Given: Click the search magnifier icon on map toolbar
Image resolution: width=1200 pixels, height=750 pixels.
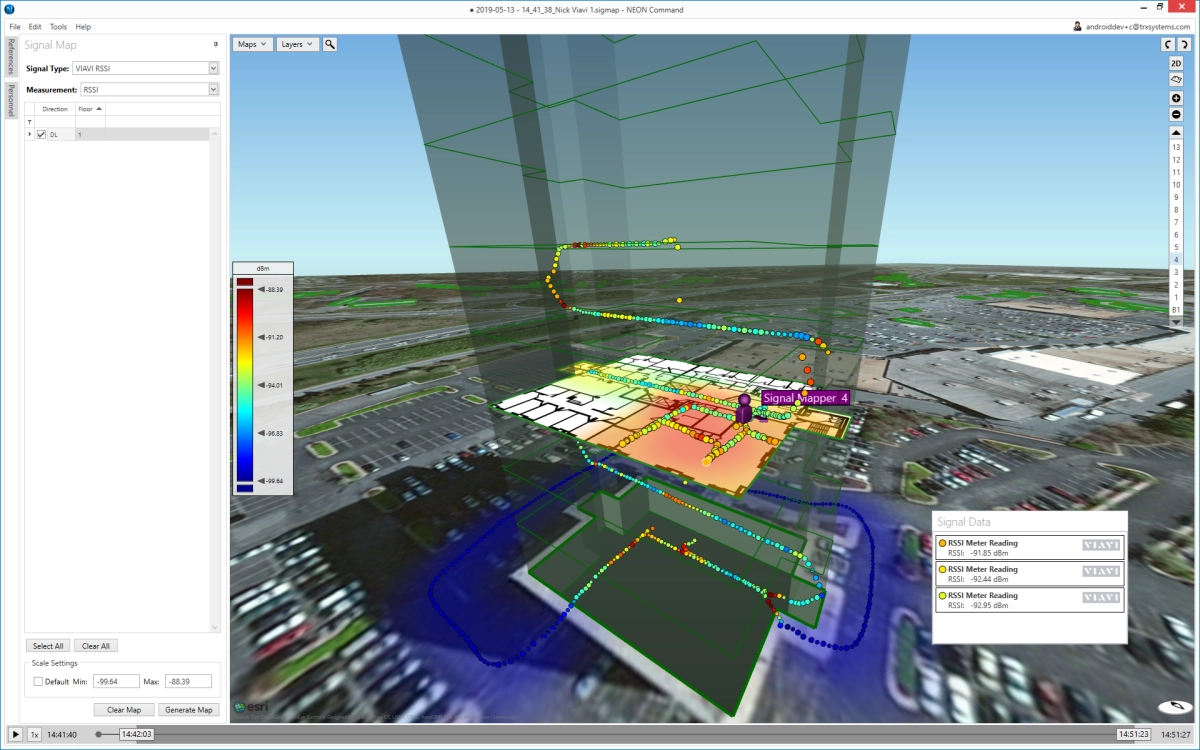Looking at the screenshot, I should coord(330,44).
